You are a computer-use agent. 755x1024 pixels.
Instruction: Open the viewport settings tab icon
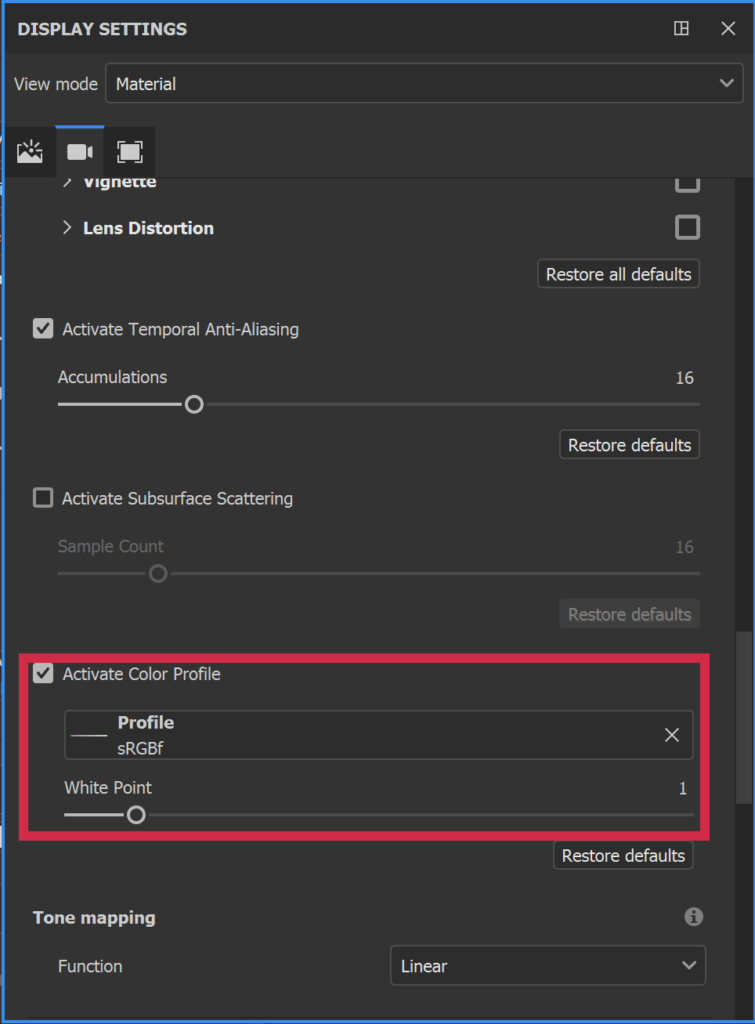(129, 152)
